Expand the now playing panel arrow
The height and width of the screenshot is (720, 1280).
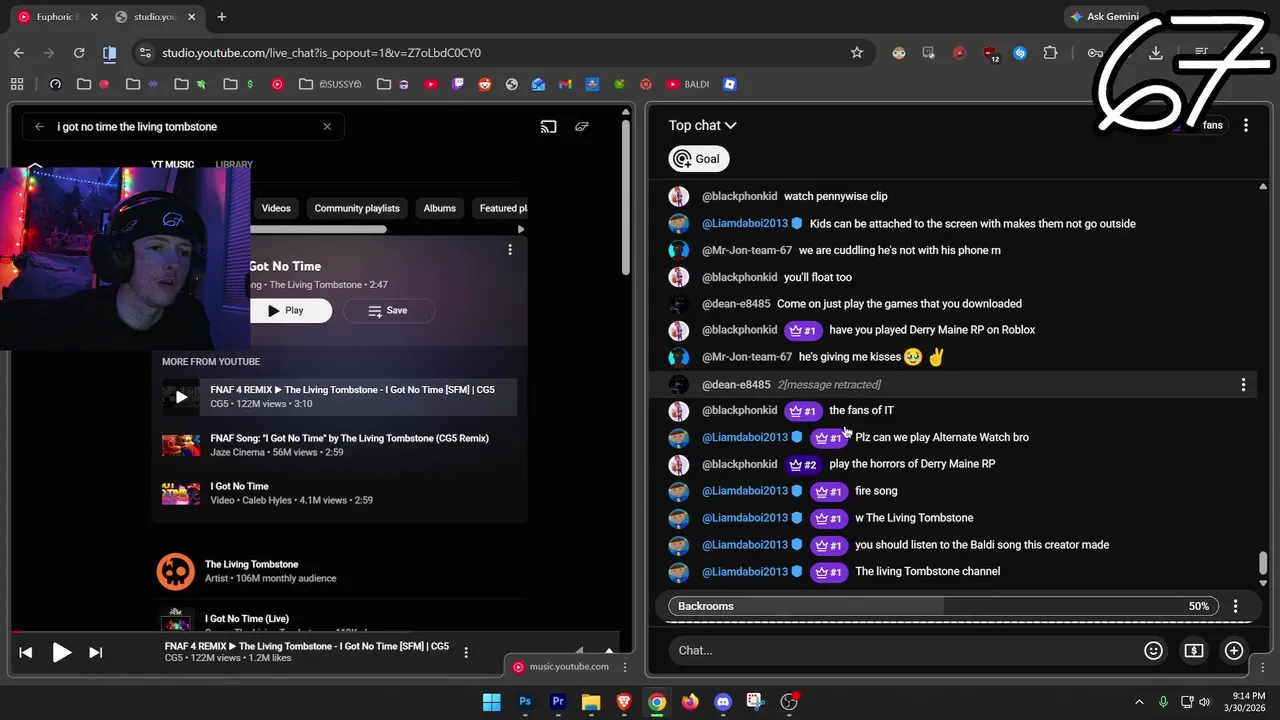tap(609, 651)
